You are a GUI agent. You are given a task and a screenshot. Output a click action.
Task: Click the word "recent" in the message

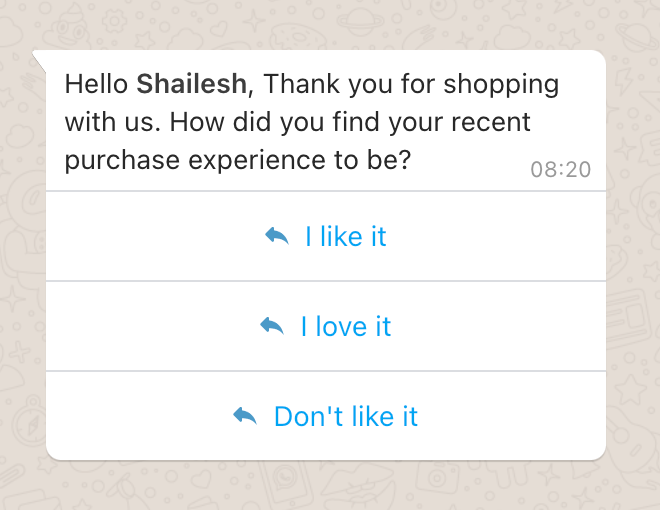coord(490,122)
